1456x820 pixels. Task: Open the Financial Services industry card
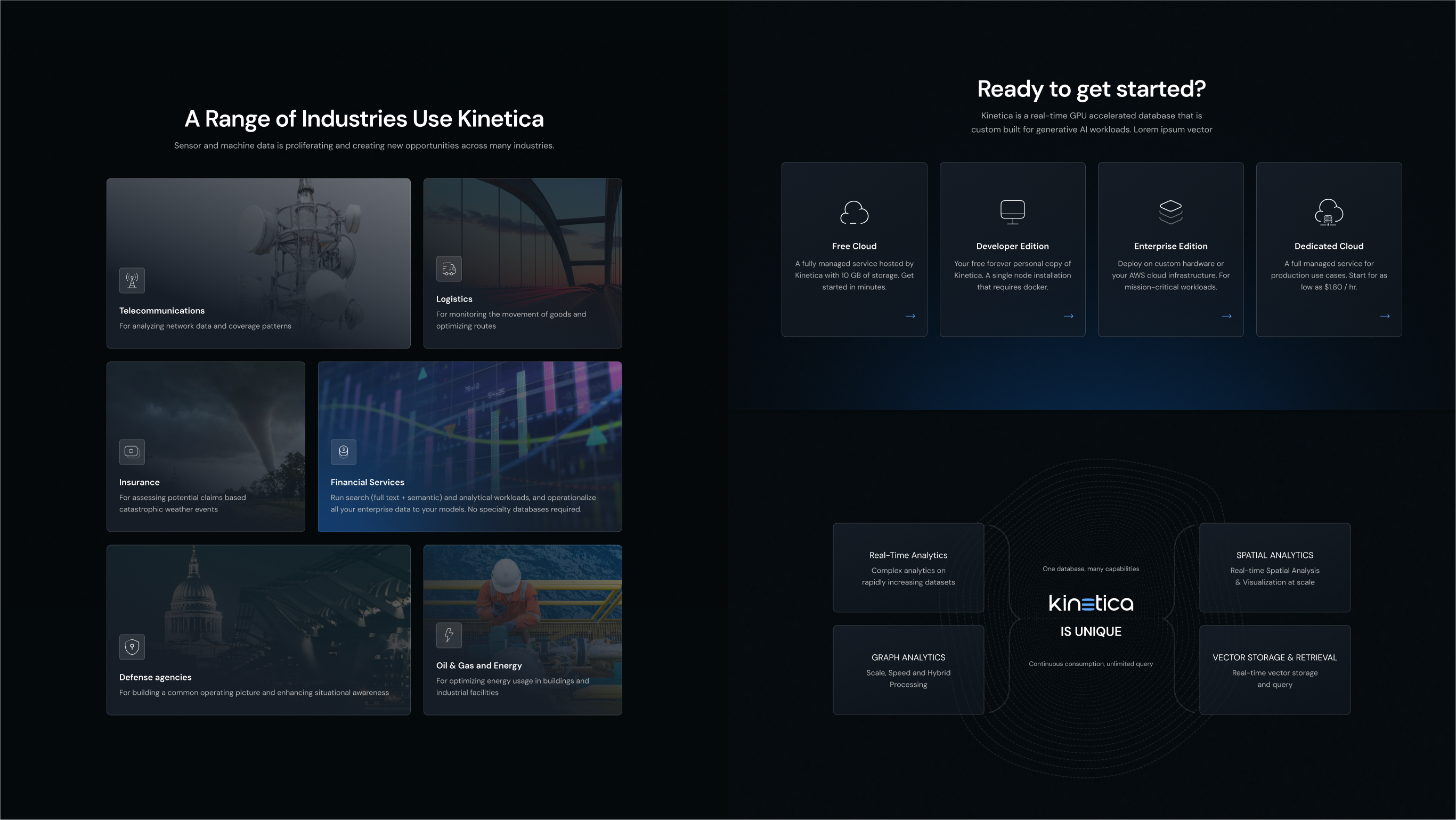pos(470,446)
